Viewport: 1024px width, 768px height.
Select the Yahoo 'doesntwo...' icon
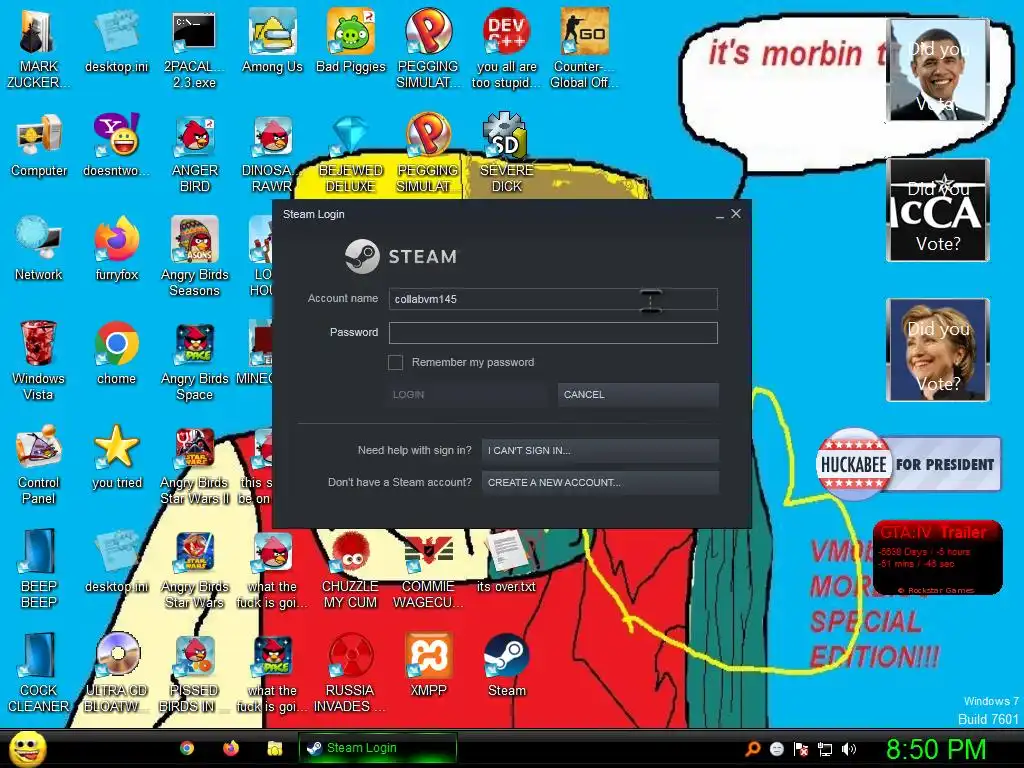[x=116, y=146]
